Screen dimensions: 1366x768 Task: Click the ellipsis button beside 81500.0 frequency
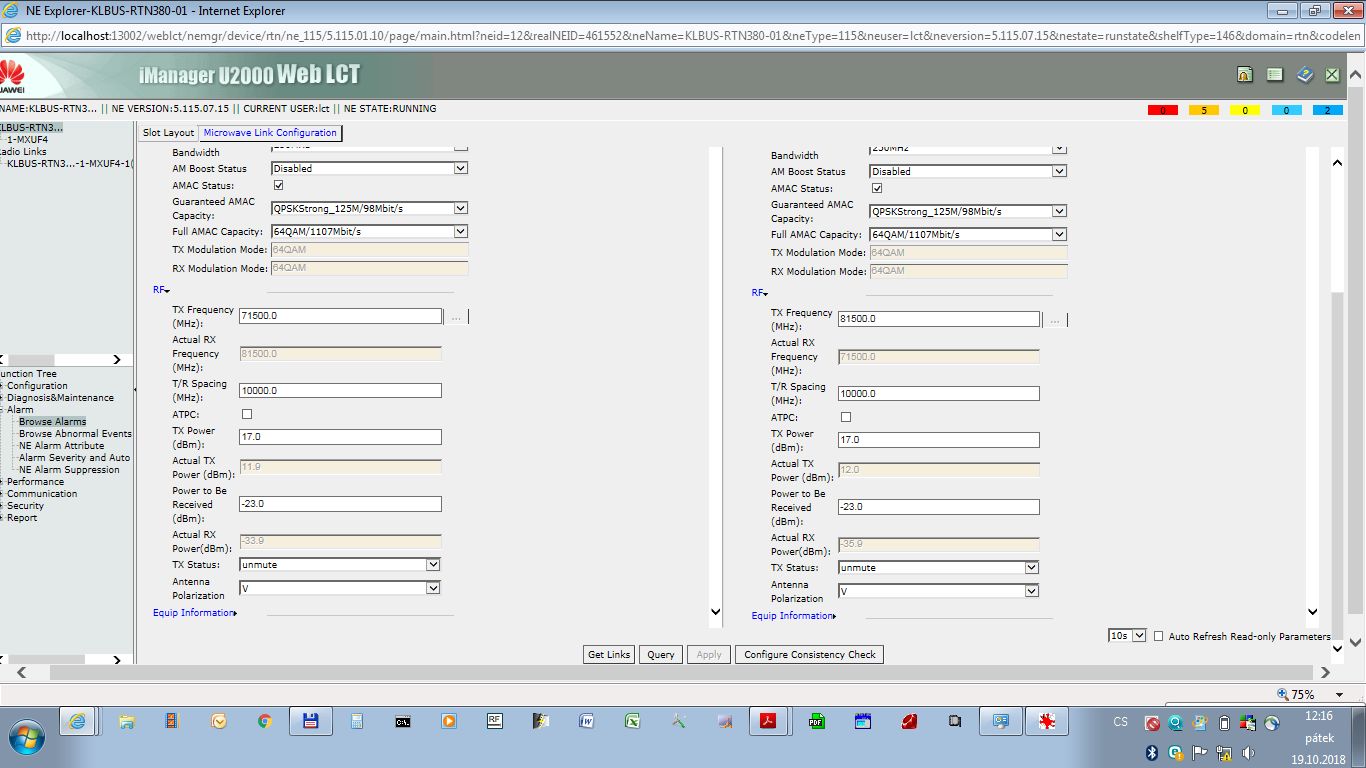tap(1055, 320)
